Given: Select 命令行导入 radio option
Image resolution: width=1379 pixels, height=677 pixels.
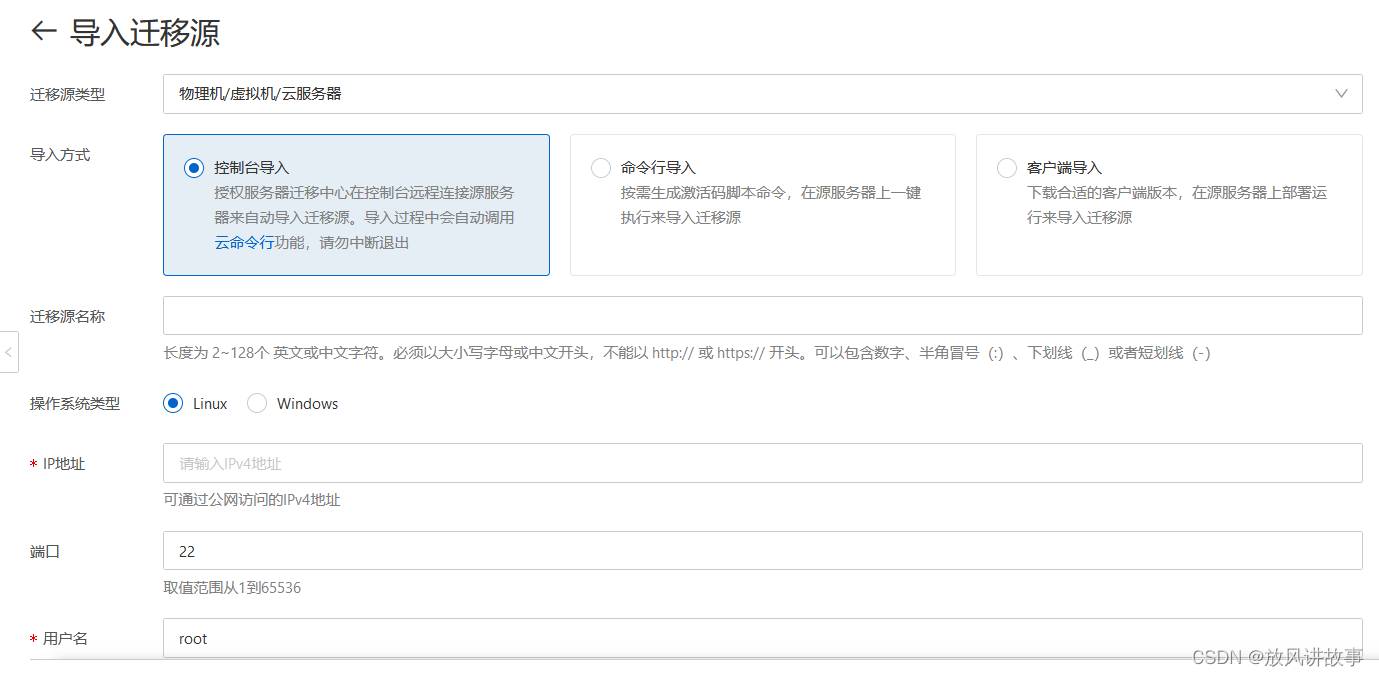Looking at the screenshot, I should point(601,168).
